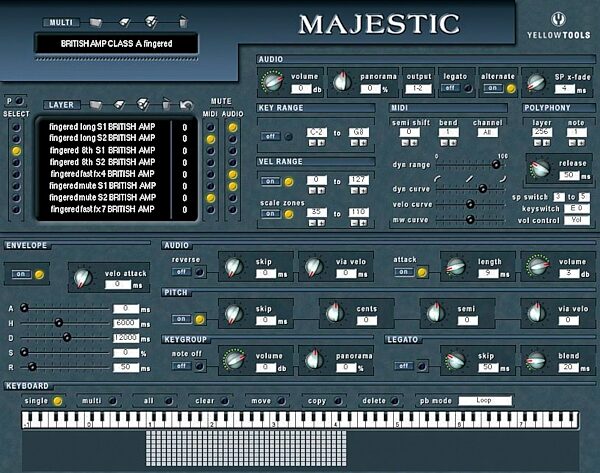The width and height of the screenshot is (600, 473).
Task: Open the sp switch 3 field
Action: (x=559, y=197)
